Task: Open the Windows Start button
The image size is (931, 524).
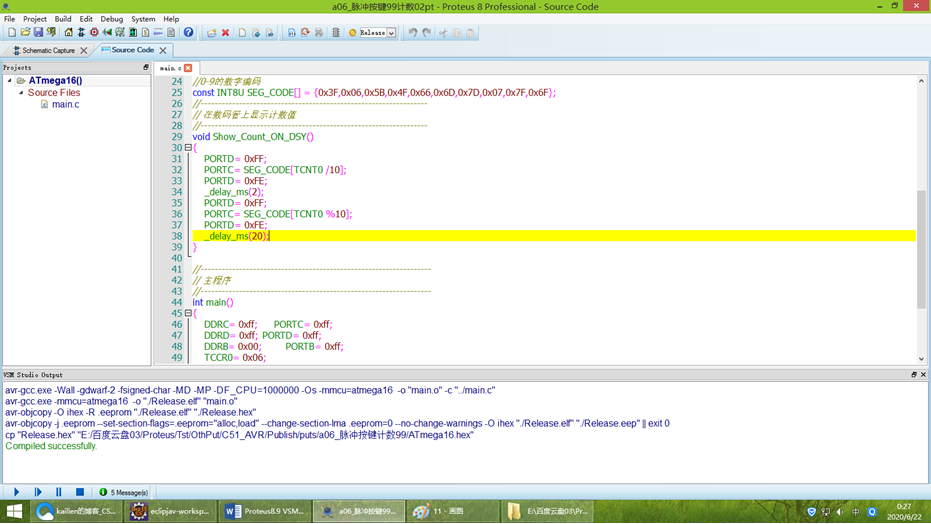Action: (14, 511)
